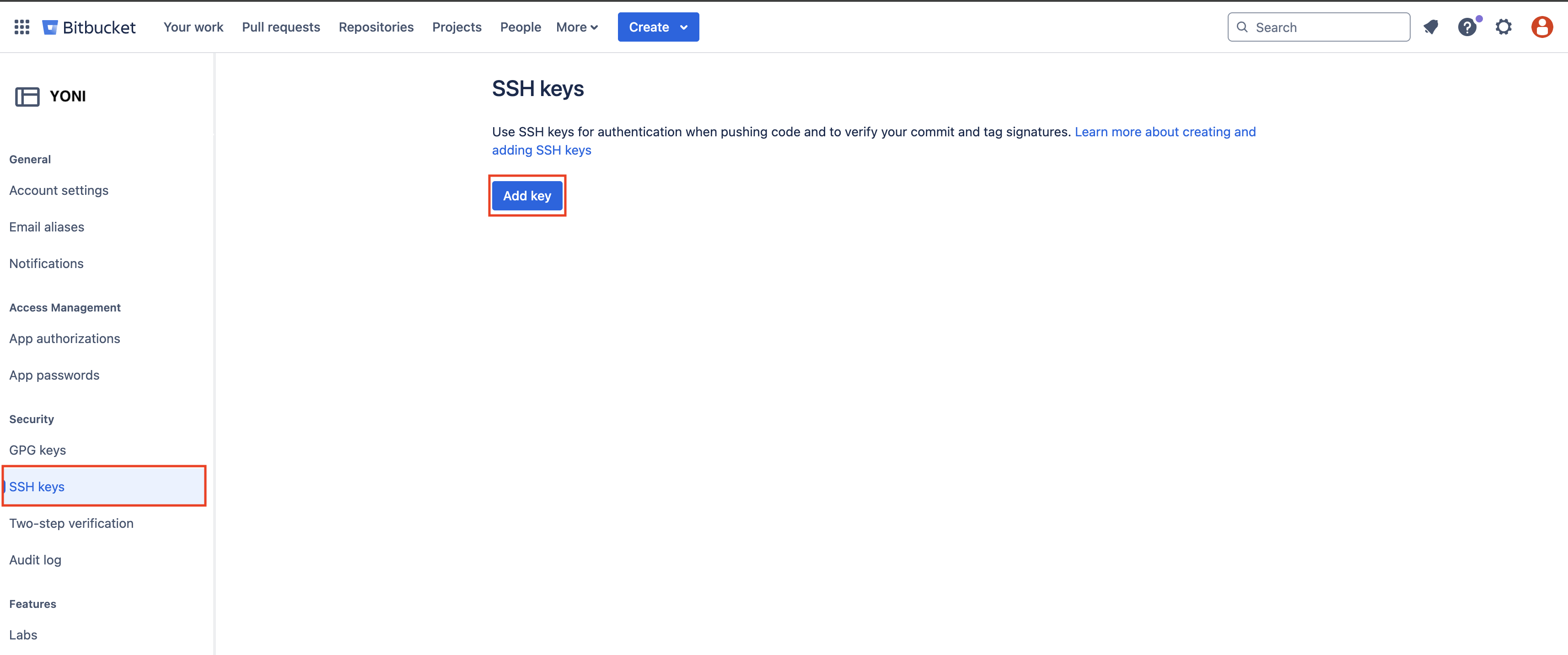The image size is (1568, 655).
Task: Click the search magnifier icon
Action: (1242, 27)
